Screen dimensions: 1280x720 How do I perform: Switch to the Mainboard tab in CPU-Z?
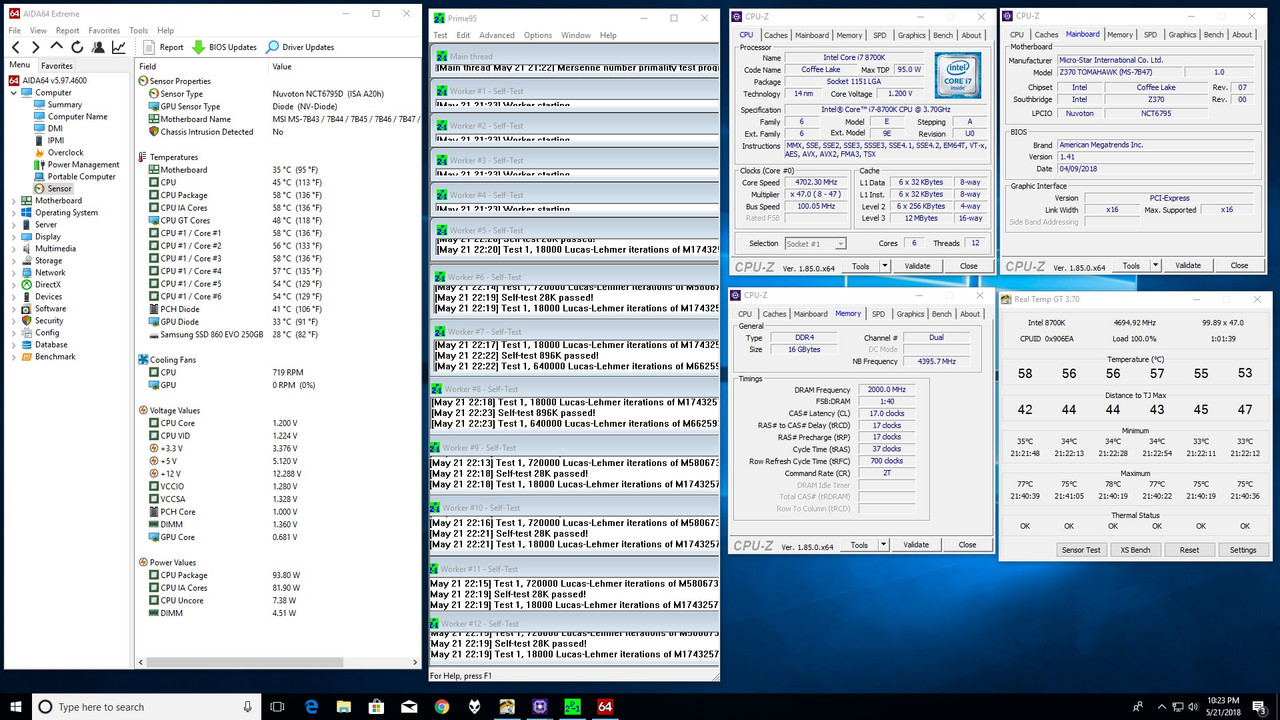pos(811,34)
